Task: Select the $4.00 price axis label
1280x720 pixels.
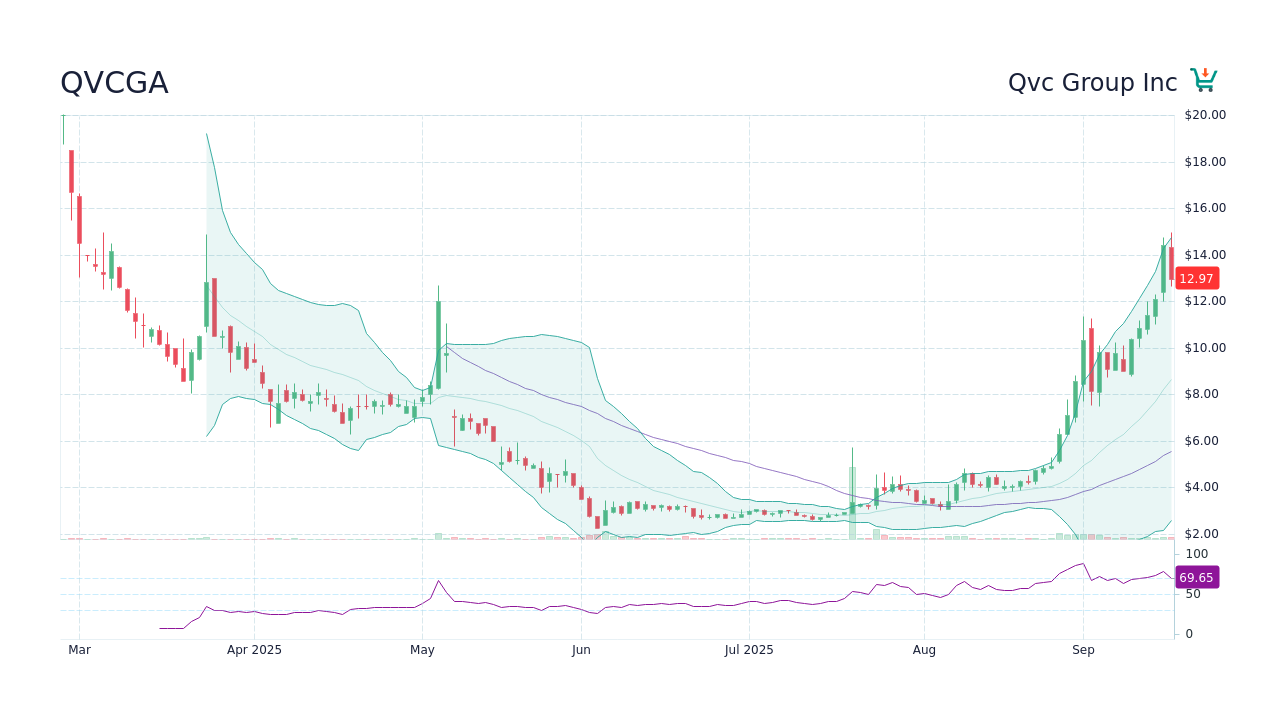Action: (x=1201, y=487)
